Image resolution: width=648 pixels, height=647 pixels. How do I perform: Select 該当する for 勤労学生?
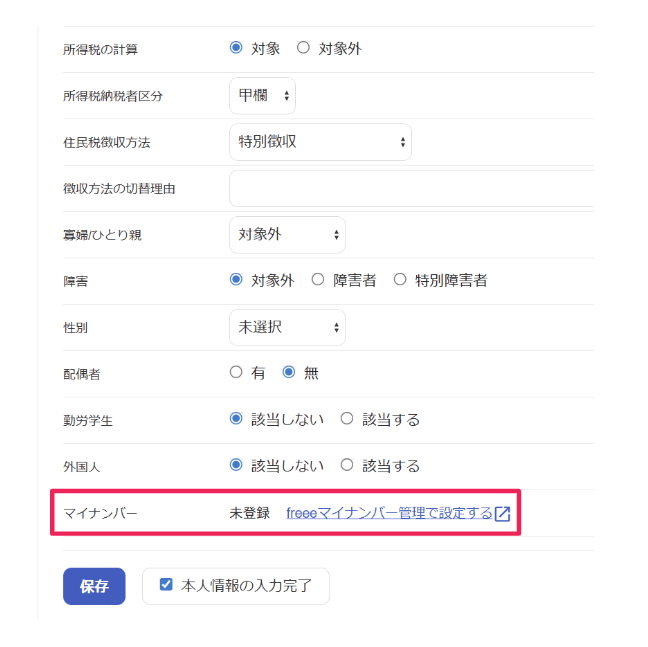tap(347, 419)
